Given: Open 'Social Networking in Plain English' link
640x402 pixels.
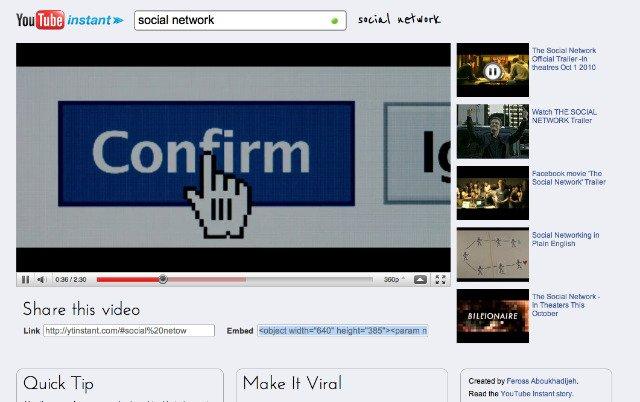Looking at the screenshot, I should point(565,239).
